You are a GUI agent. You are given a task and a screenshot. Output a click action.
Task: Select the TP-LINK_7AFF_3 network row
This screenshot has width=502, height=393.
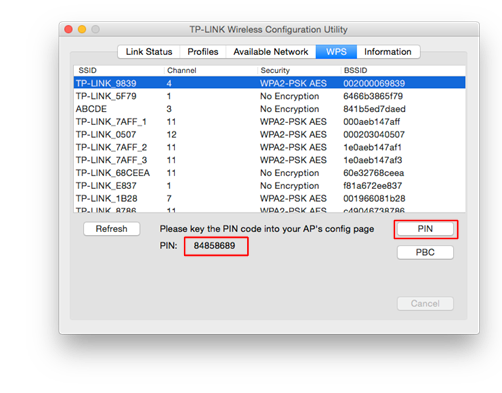pyautogui.click(x=269, y=160)
